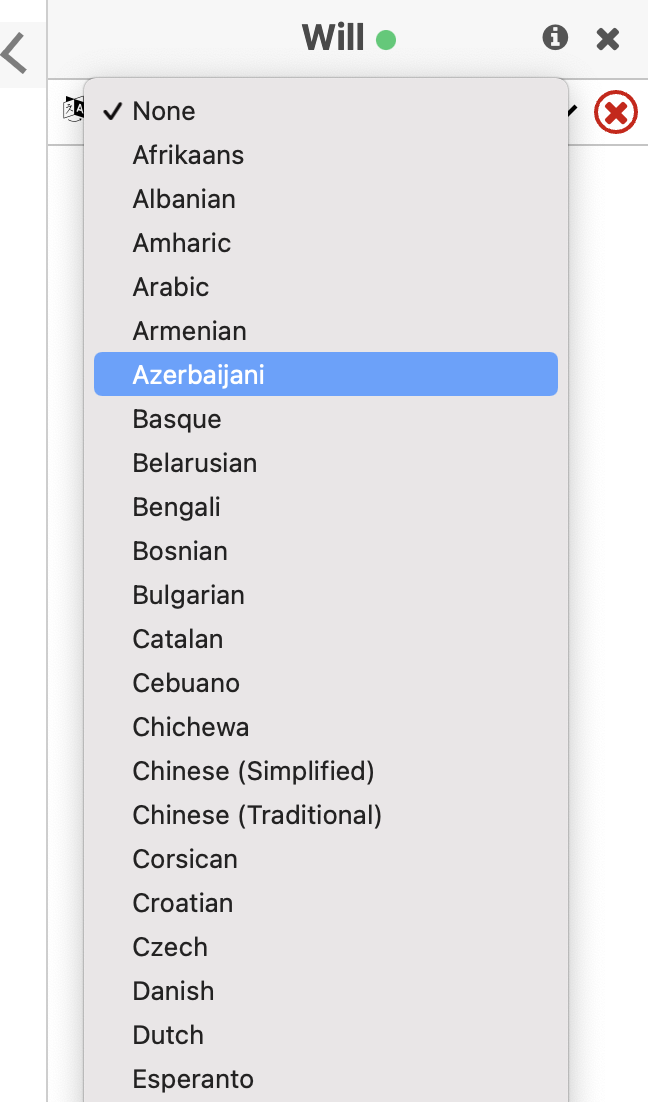Select the highlighted Azerbaijani option
The image size is (648, 1102).
coord(326,375)
